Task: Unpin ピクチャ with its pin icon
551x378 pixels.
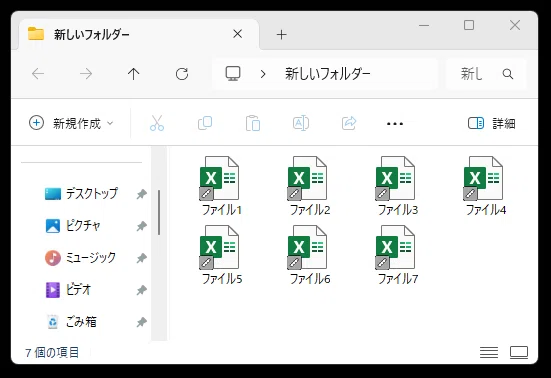Action: click(141, 226)
